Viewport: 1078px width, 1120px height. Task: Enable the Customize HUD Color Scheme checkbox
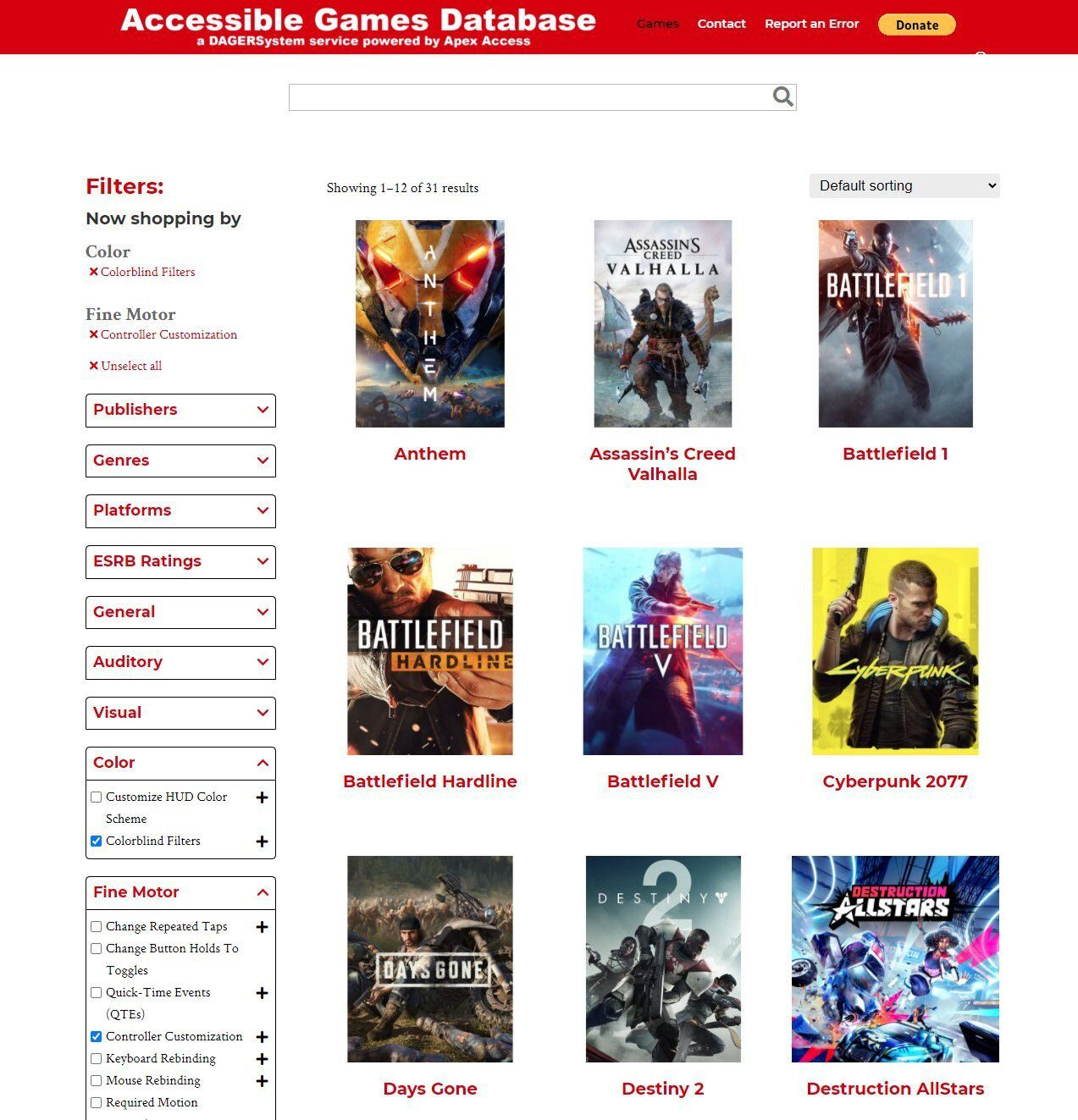[97, 797]
